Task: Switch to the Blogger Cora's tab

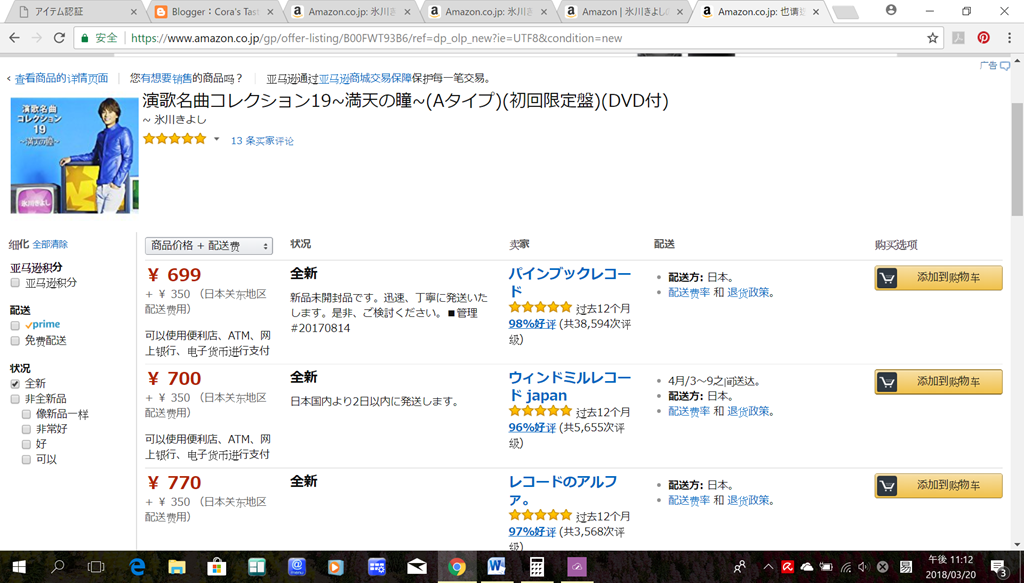Action: pos(214,11)
